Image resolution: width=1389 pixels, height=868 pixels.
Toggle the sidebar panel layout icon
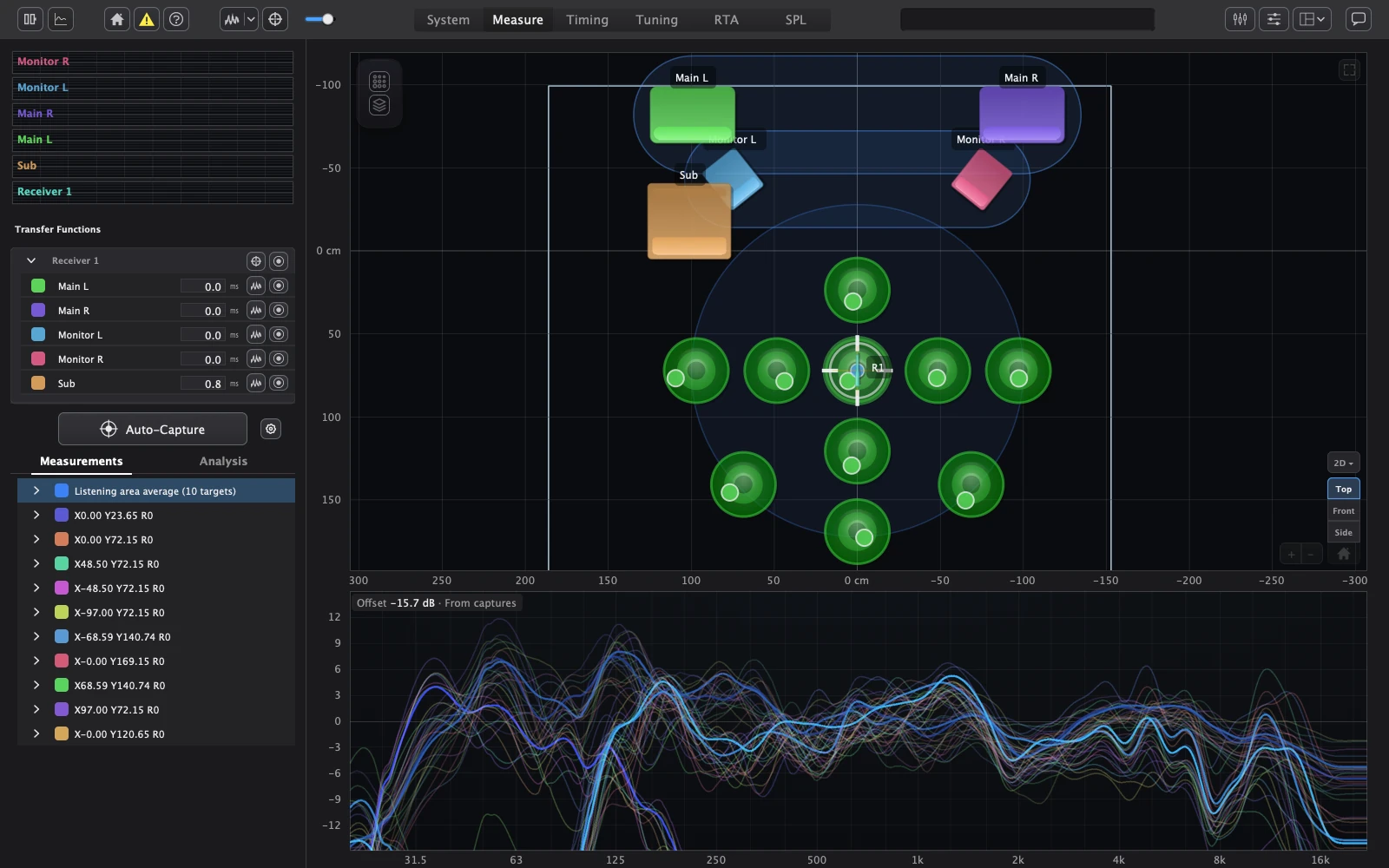click(30, 19)
